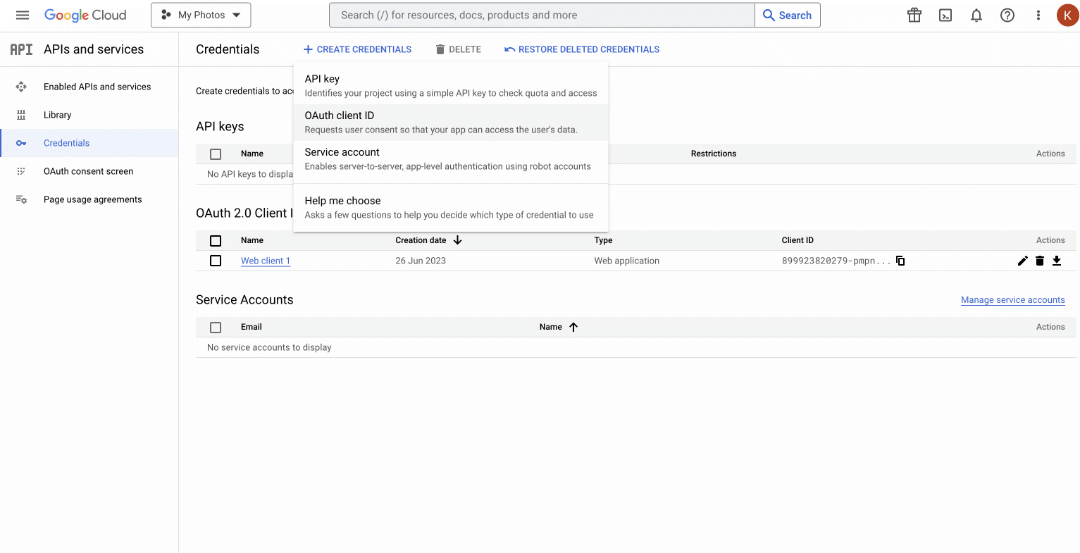This screenshot has width=1080, height=553.
Task: Click the Page usage agreements icon
Action: click(x=21, y=200)
